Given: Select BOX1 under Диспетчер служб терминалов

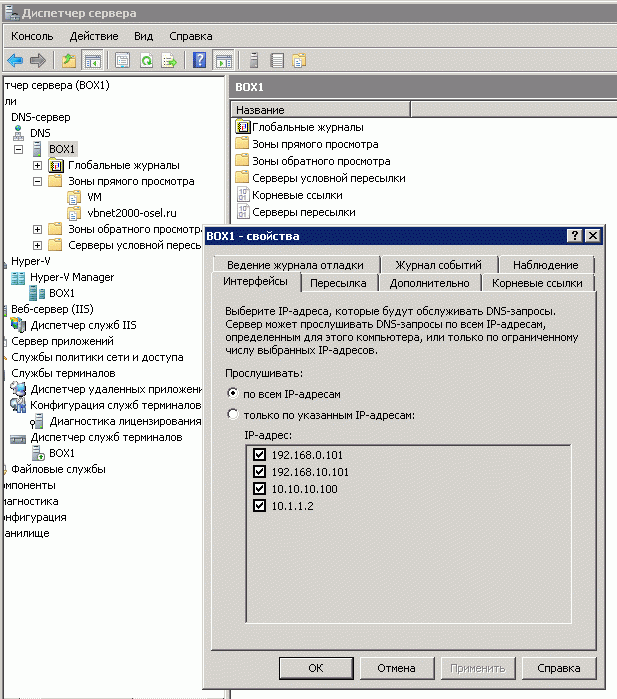Looking at the screenshot, I should pyautogui.click(x=62, y=453).
